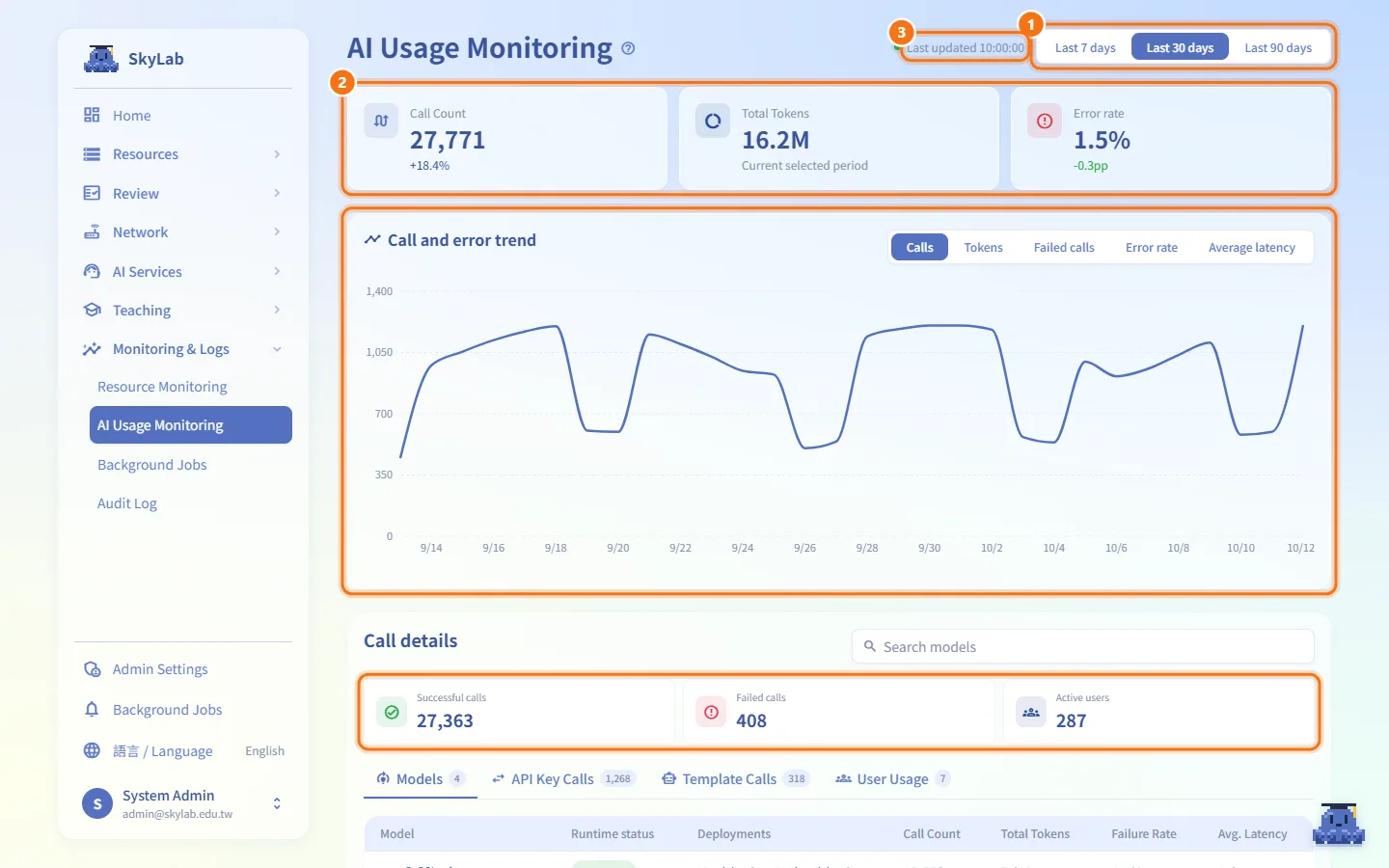Open the User Usage tab
Screen dimensions: 1389x868
point(892,779)
